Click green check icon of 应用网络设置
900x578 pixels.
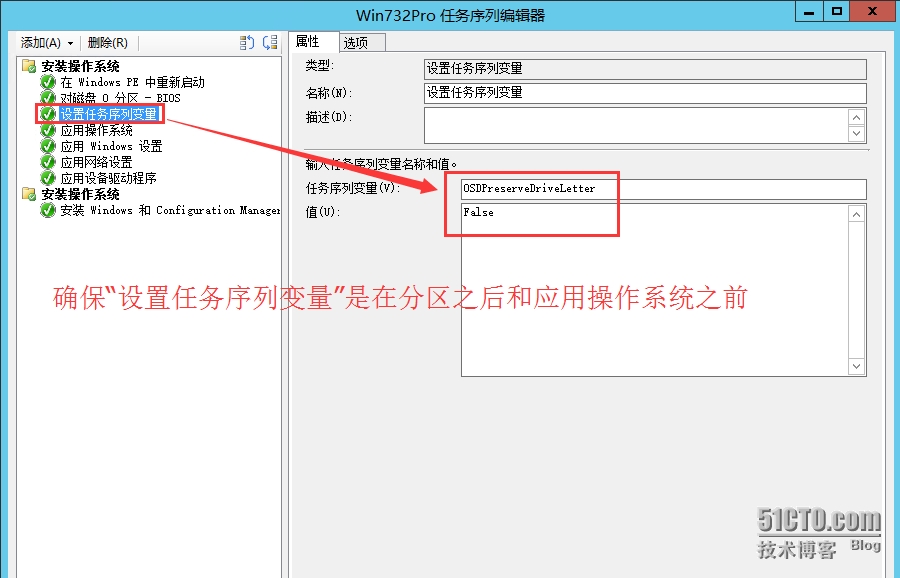(48, 162)
